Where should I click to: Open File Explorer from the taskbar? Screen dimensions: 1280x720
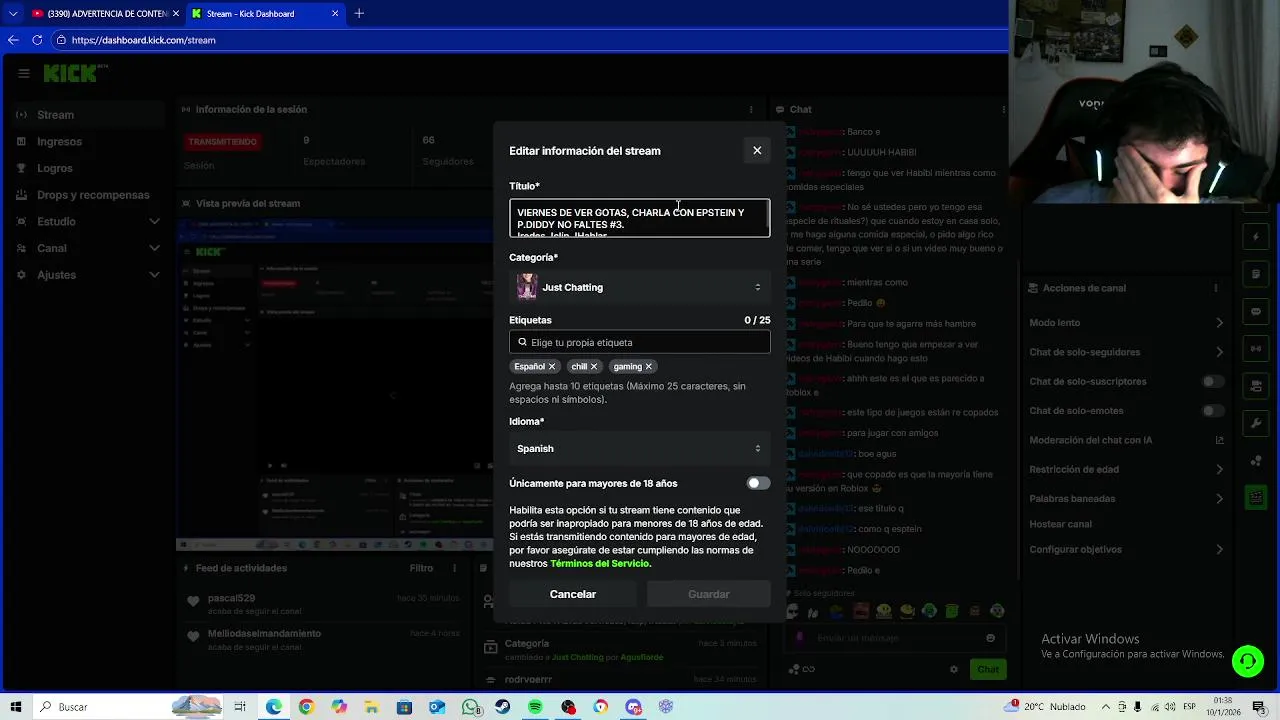pyautogui.click(x=371, y=707)
